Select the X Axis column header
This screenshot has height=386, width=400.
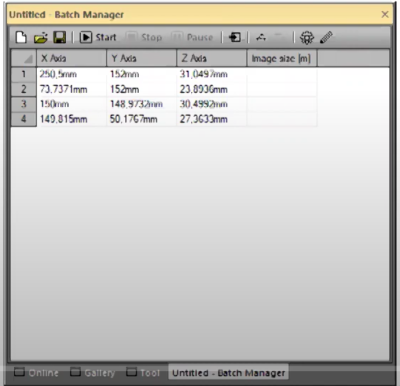click(x=71, y=58)
